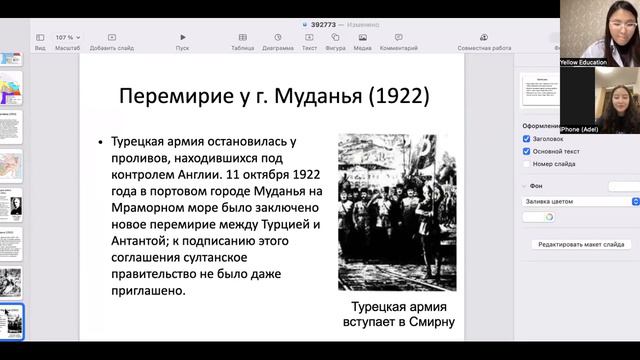Open the zoom level 107 % dropdown

[68, 38]
